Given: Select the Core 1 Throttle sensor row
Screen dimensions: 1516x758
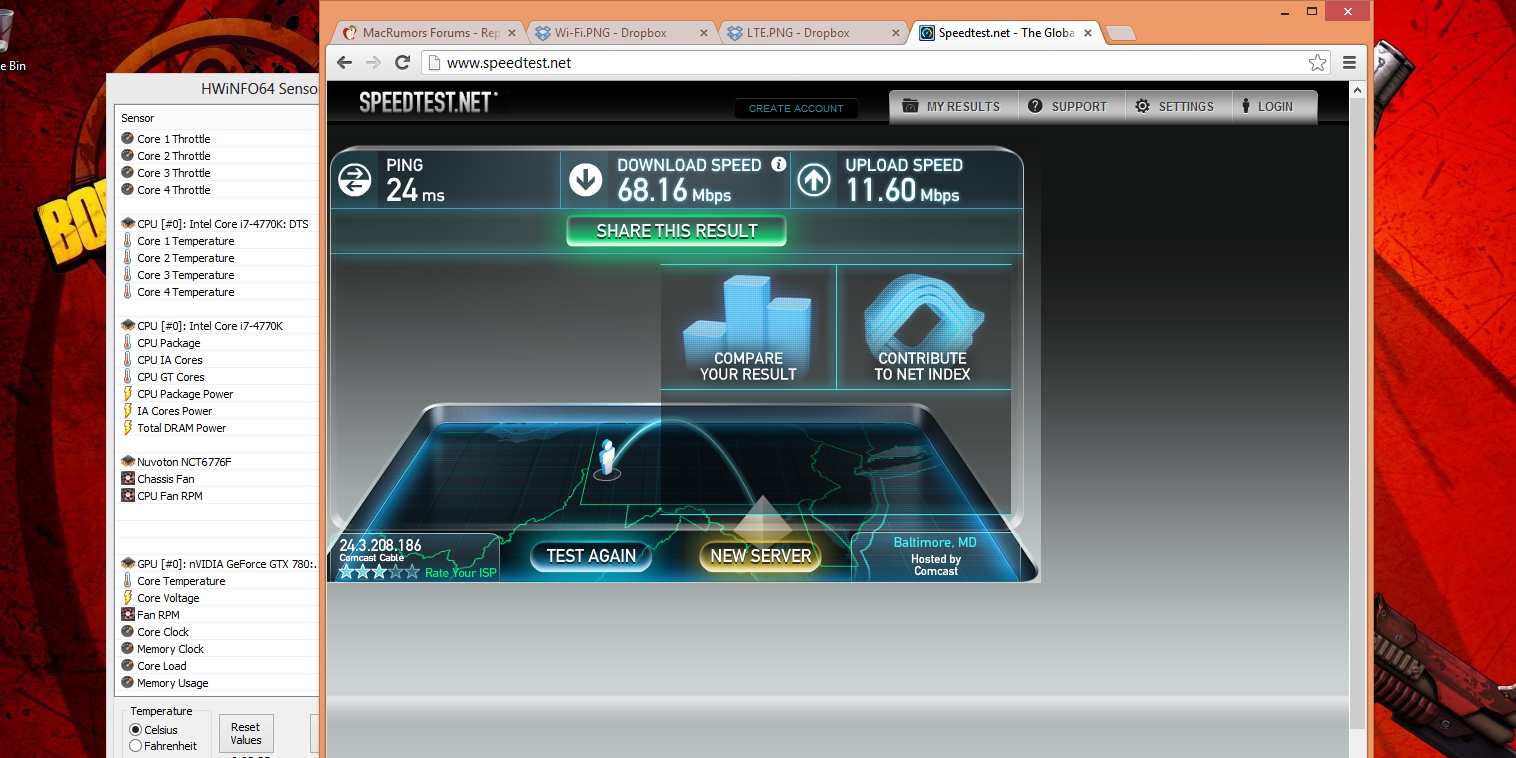Looking at the screenshot, I should (218, 139).
